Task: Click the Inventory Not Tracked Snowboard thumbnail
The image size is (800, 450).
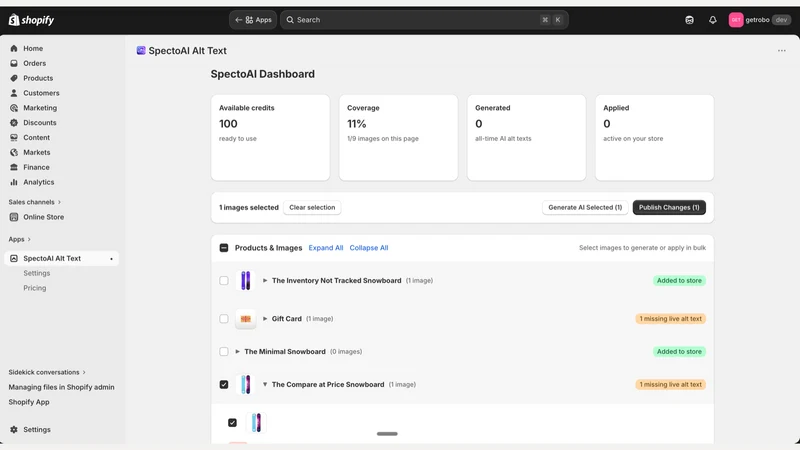Action: pos(245,281)
